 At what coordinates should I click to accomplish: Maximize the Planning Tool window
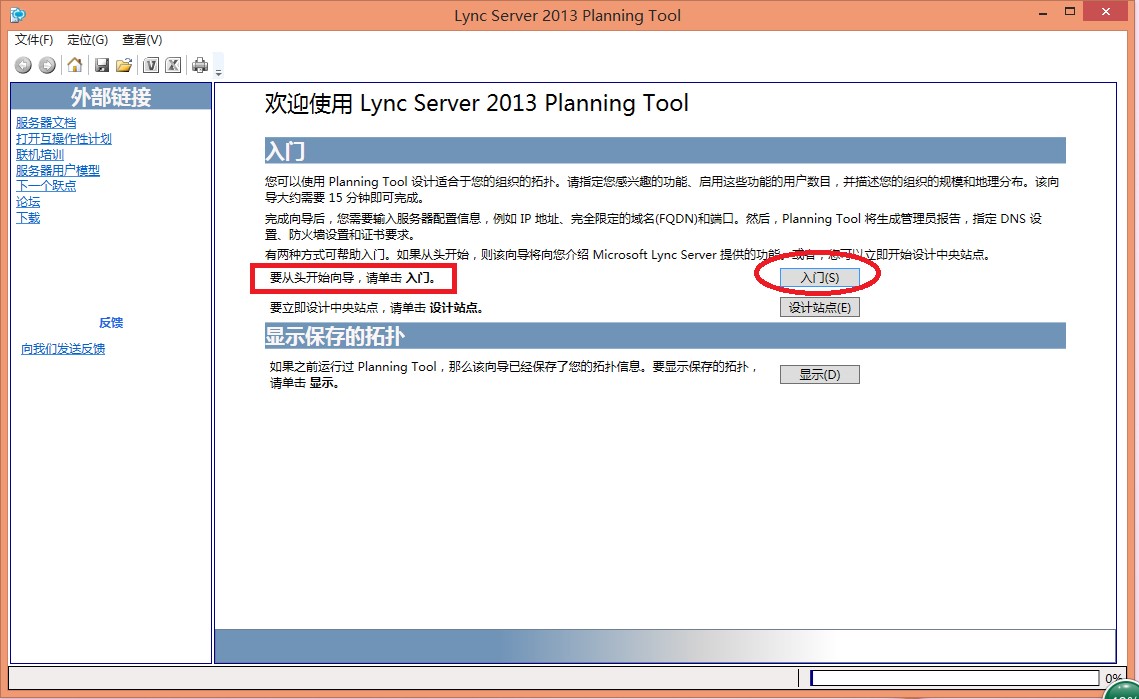[x=1069, y=12]
